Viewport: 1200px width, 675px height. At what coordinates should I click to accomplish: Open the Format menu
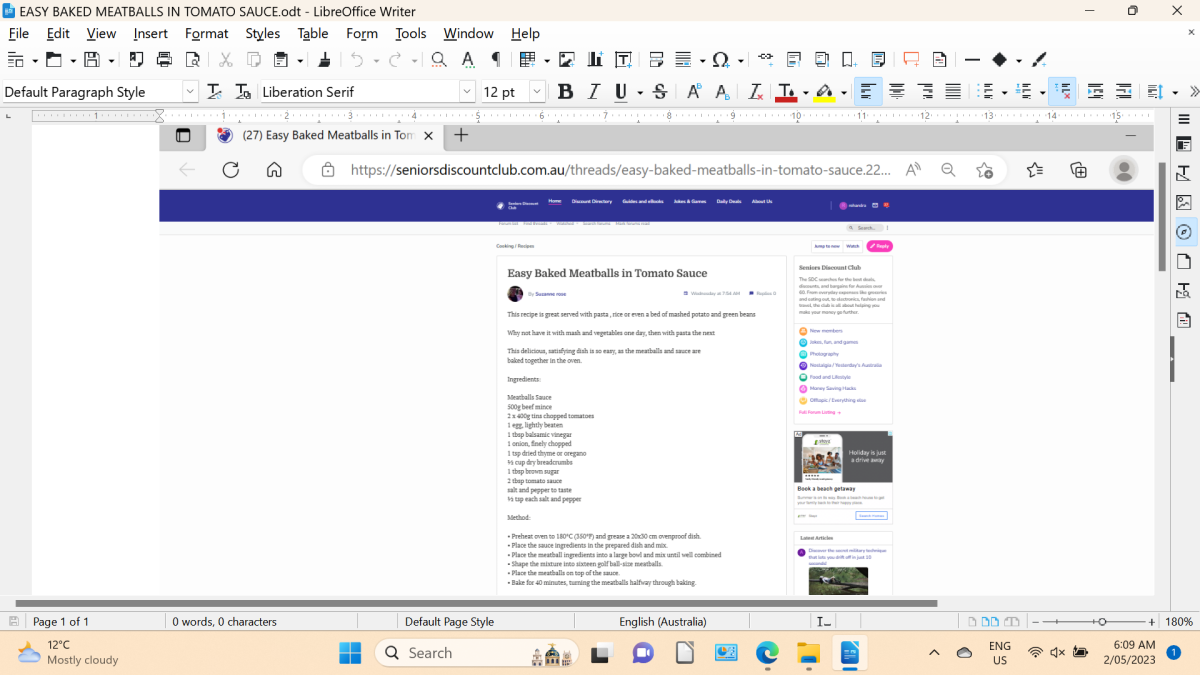(206, 33)
